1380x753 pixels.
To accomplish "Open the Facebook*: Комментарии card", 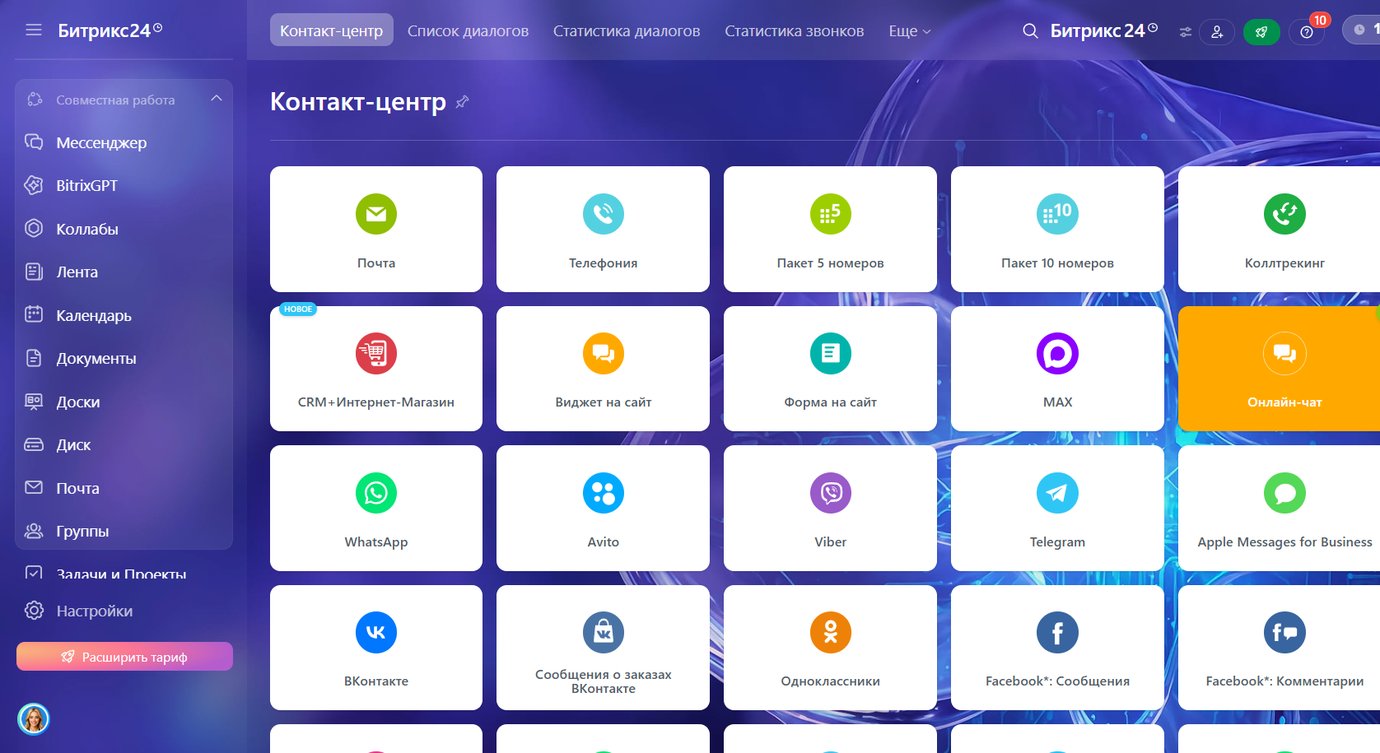I will coord(1279,648).
